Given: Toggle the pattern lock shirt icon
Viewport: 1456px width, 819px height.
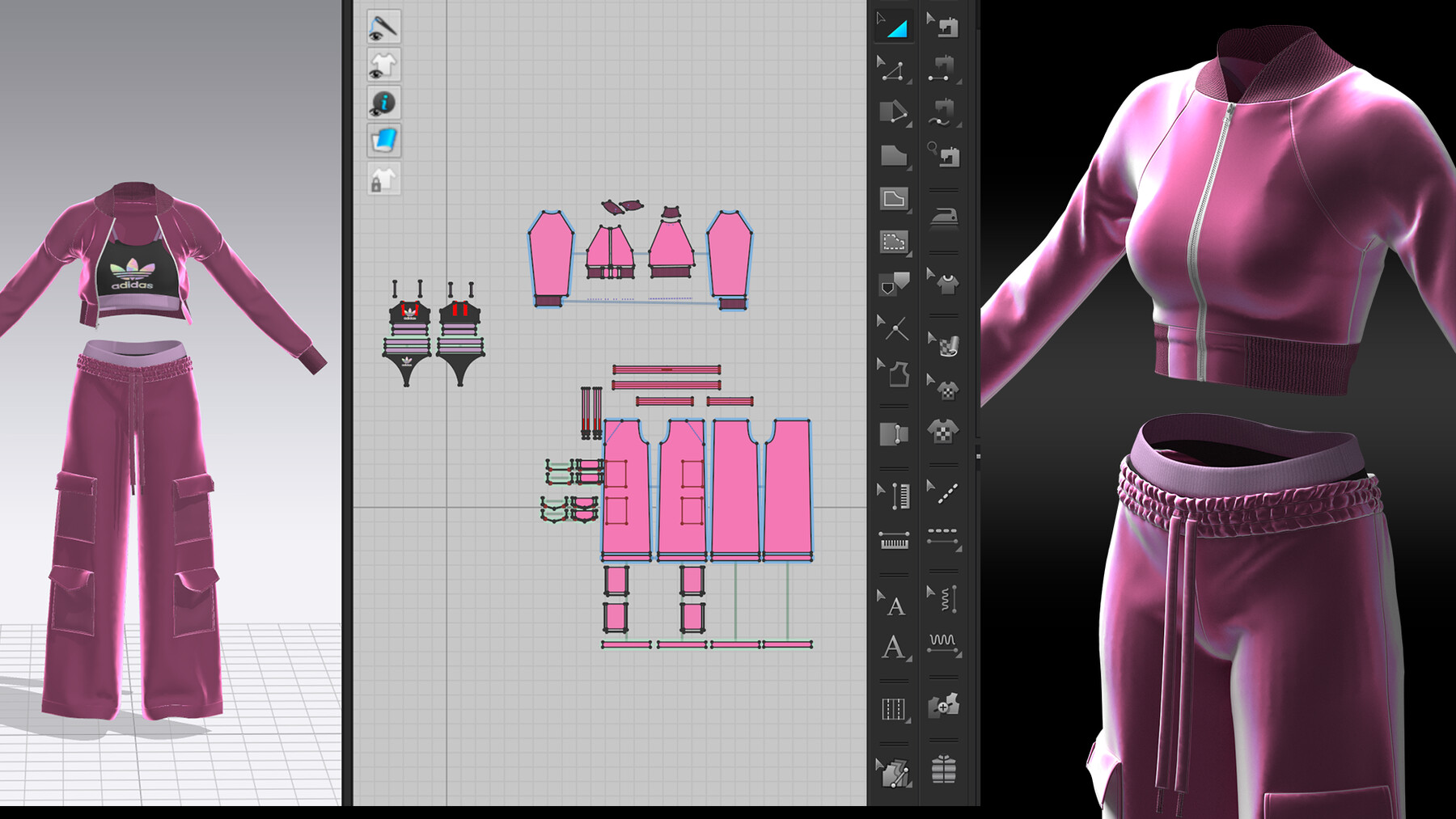Looking at the screenshot, I should (x=383, y=179).
